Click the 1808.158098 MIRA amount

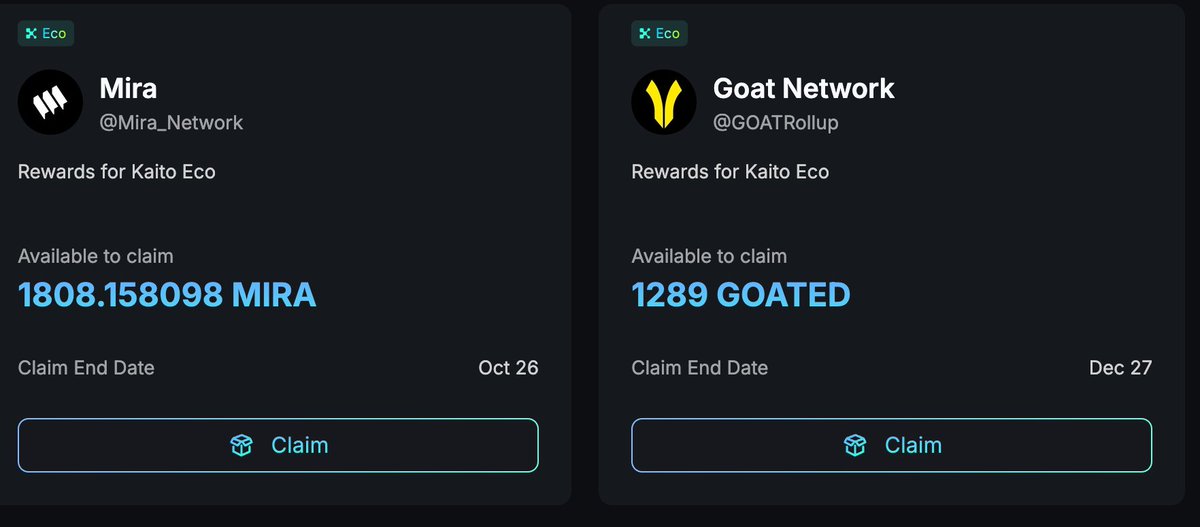[167, 294]
